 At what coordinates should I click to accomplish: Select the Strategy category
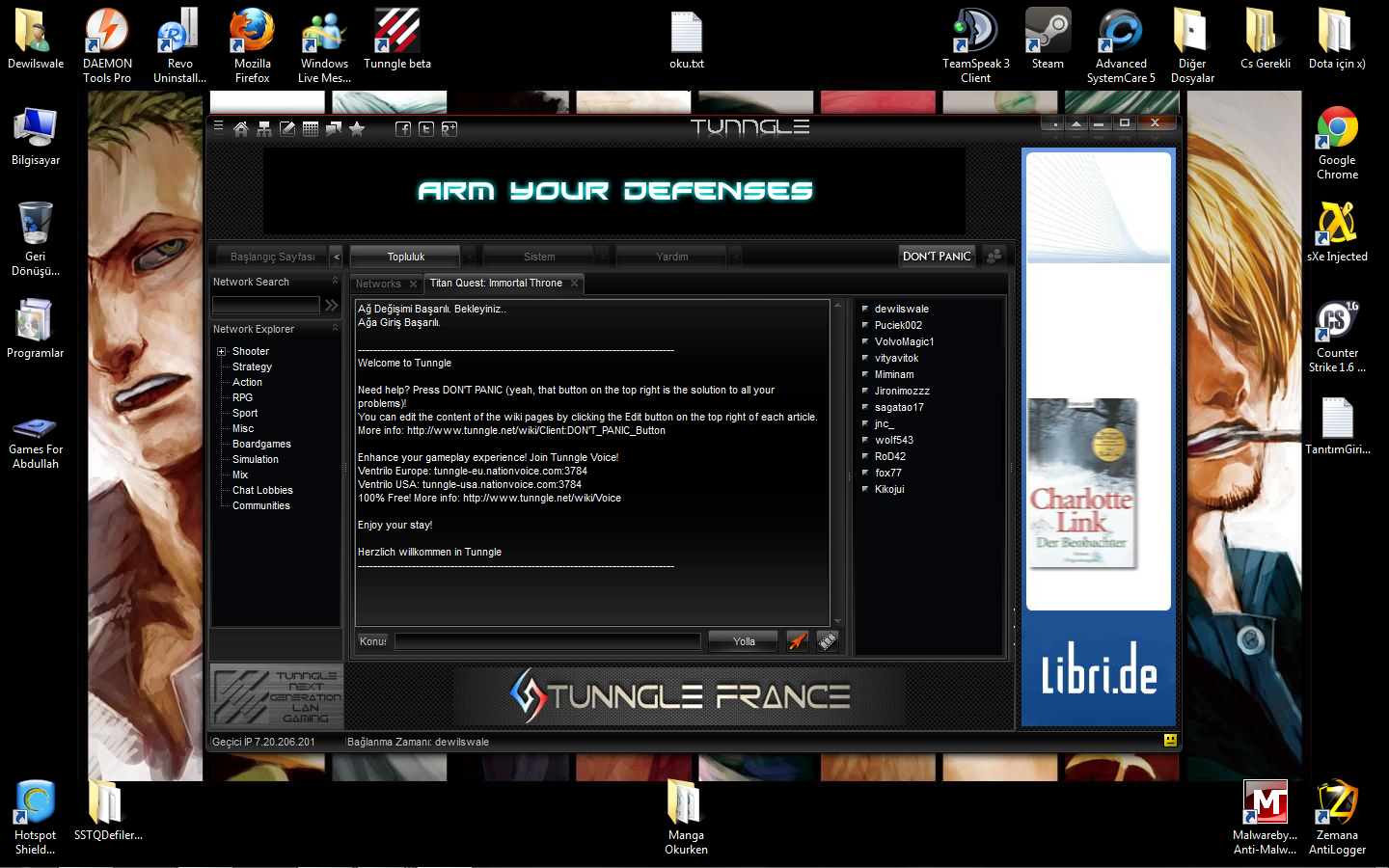252,366
